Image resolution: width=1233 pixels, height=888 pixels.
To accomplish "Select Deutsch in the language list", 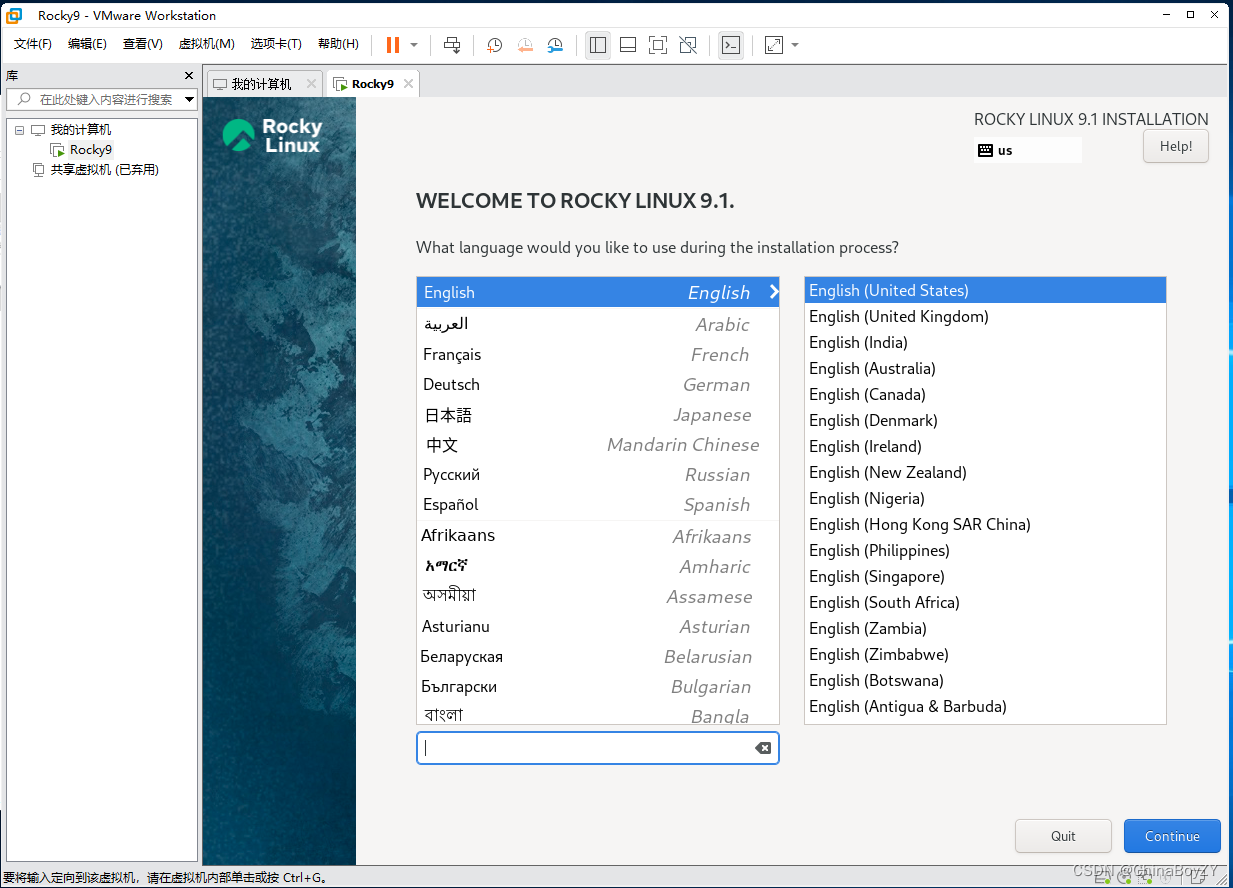I will 598,384.
